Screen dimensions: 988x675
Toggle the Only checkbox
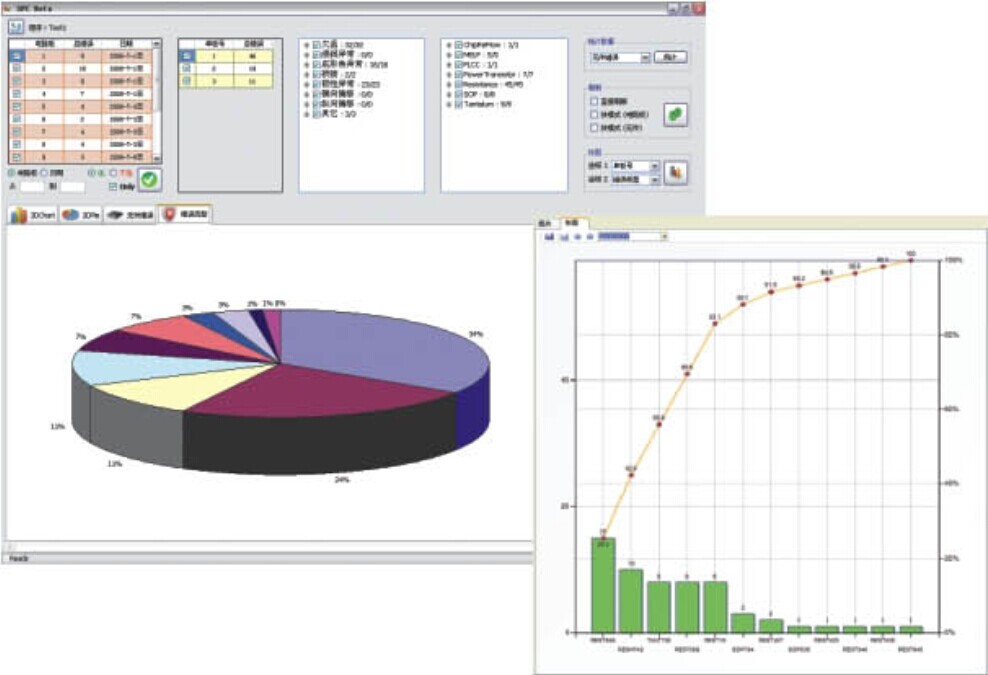(113, 186)
